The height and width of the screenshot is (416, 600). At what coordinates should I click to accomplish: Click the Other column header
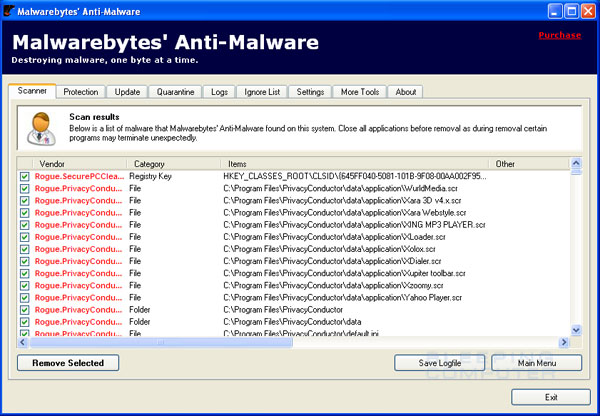529,164
